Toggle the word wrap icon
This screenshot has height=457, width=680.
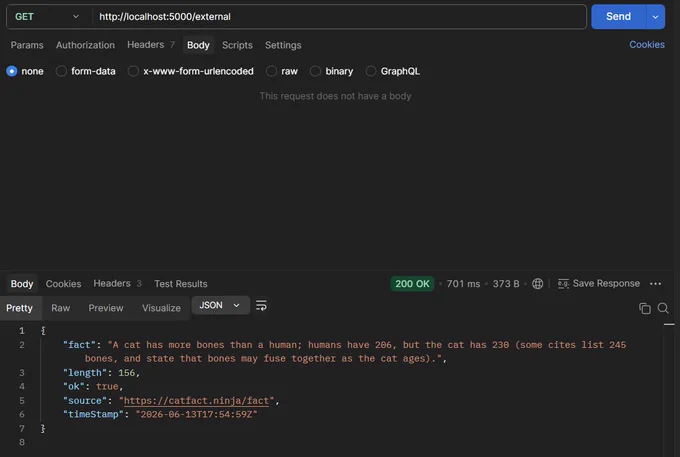261,305
